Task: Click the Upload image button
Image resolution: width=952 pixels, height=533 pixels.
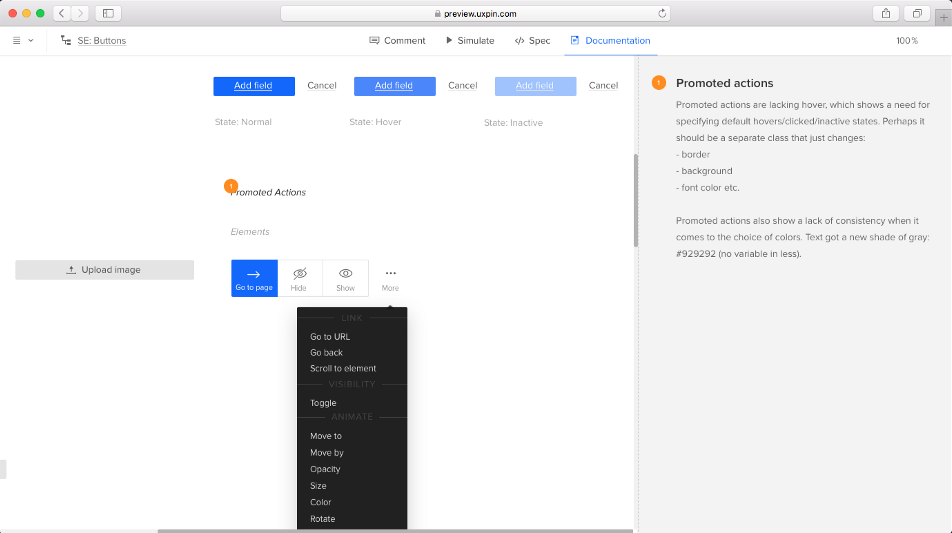Action: 104,270
